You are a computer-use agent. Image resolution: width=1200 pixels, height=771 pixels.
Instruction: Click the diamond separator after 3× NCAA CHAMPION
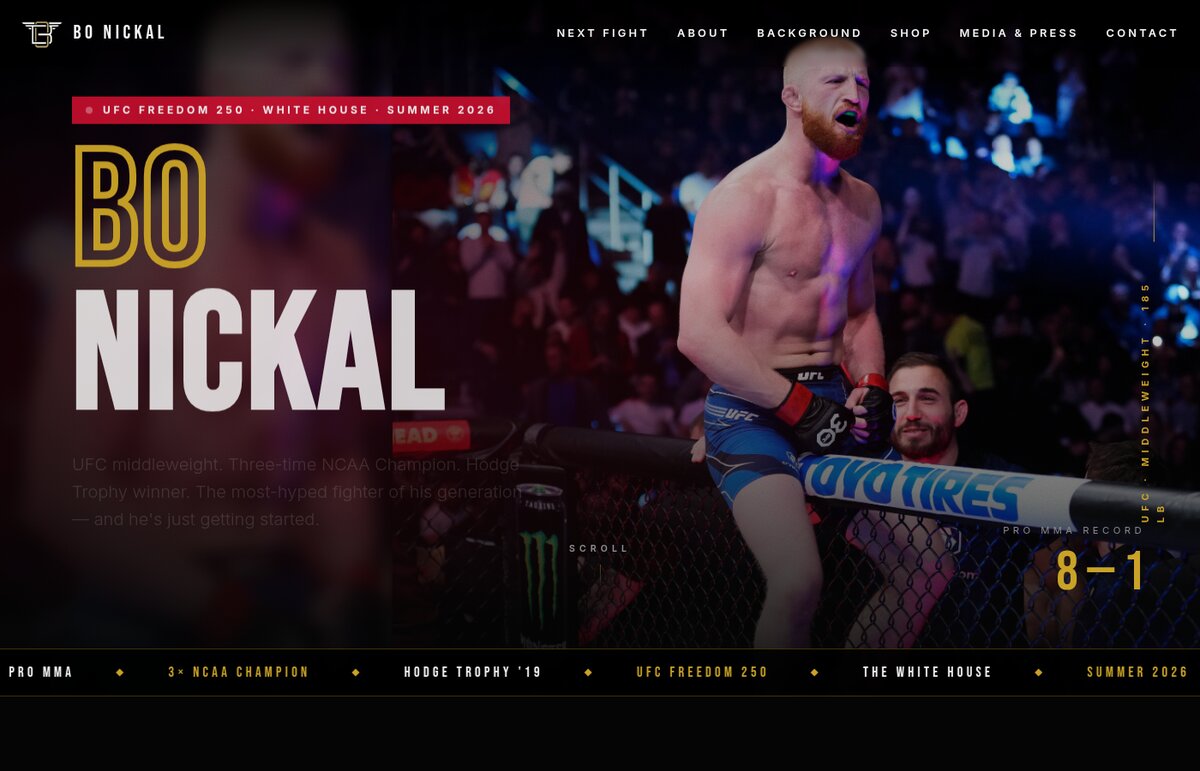pos(356,672)
